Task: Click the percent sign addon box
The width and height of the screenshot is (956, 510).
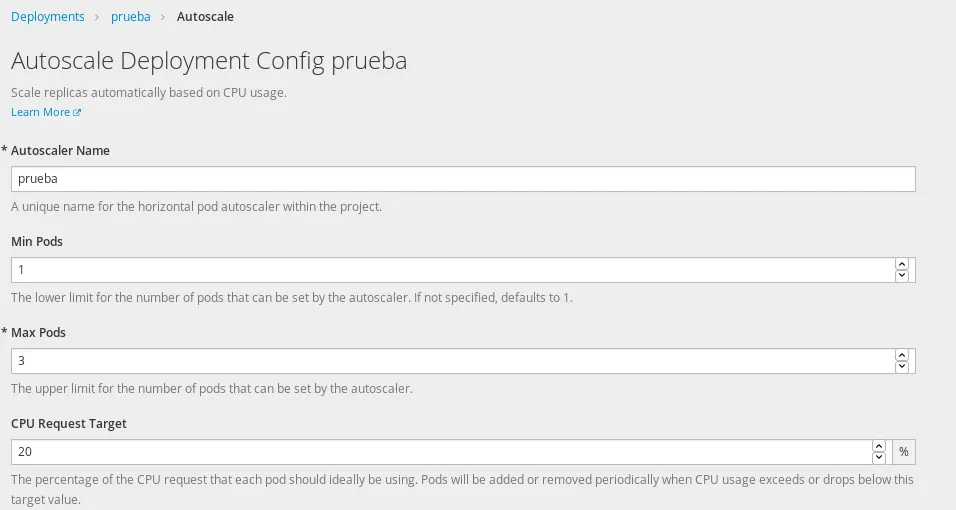Action: tap(903, 452)
